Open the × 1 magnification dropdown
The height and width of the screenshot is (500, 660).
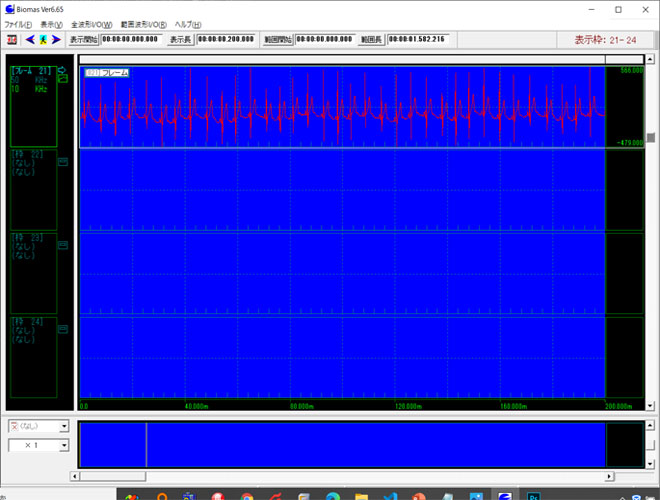38,445
